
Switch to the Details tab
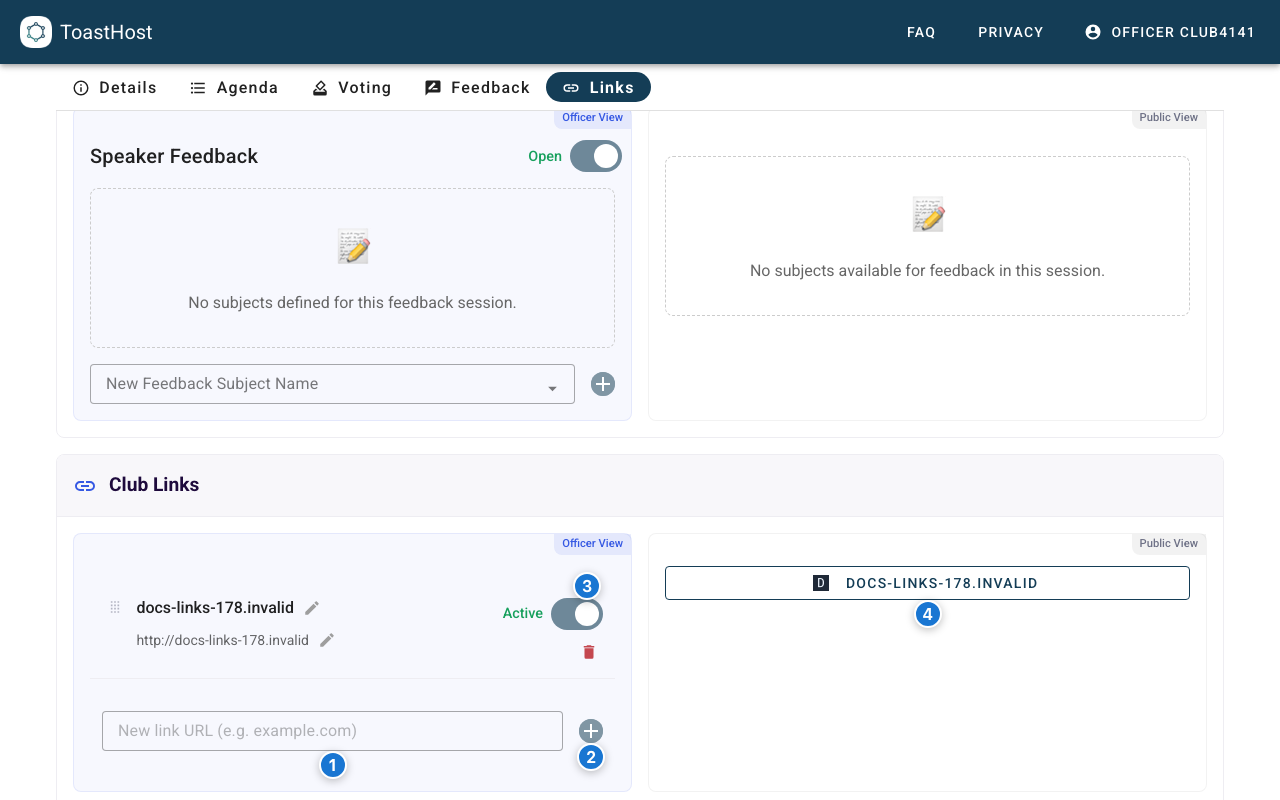[x=115, y=88]
